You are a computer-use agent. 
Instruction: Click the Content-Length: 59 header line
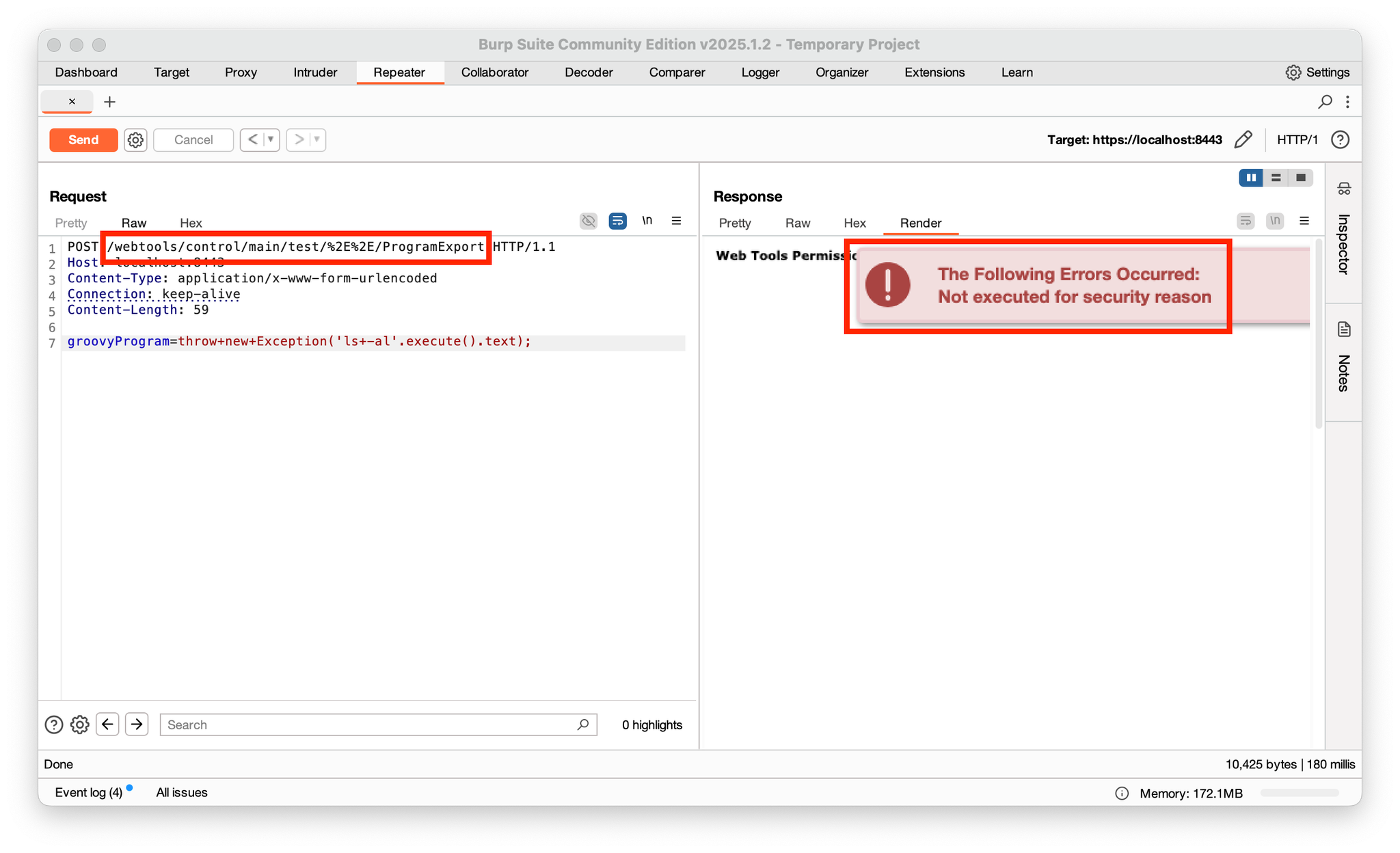138,310
